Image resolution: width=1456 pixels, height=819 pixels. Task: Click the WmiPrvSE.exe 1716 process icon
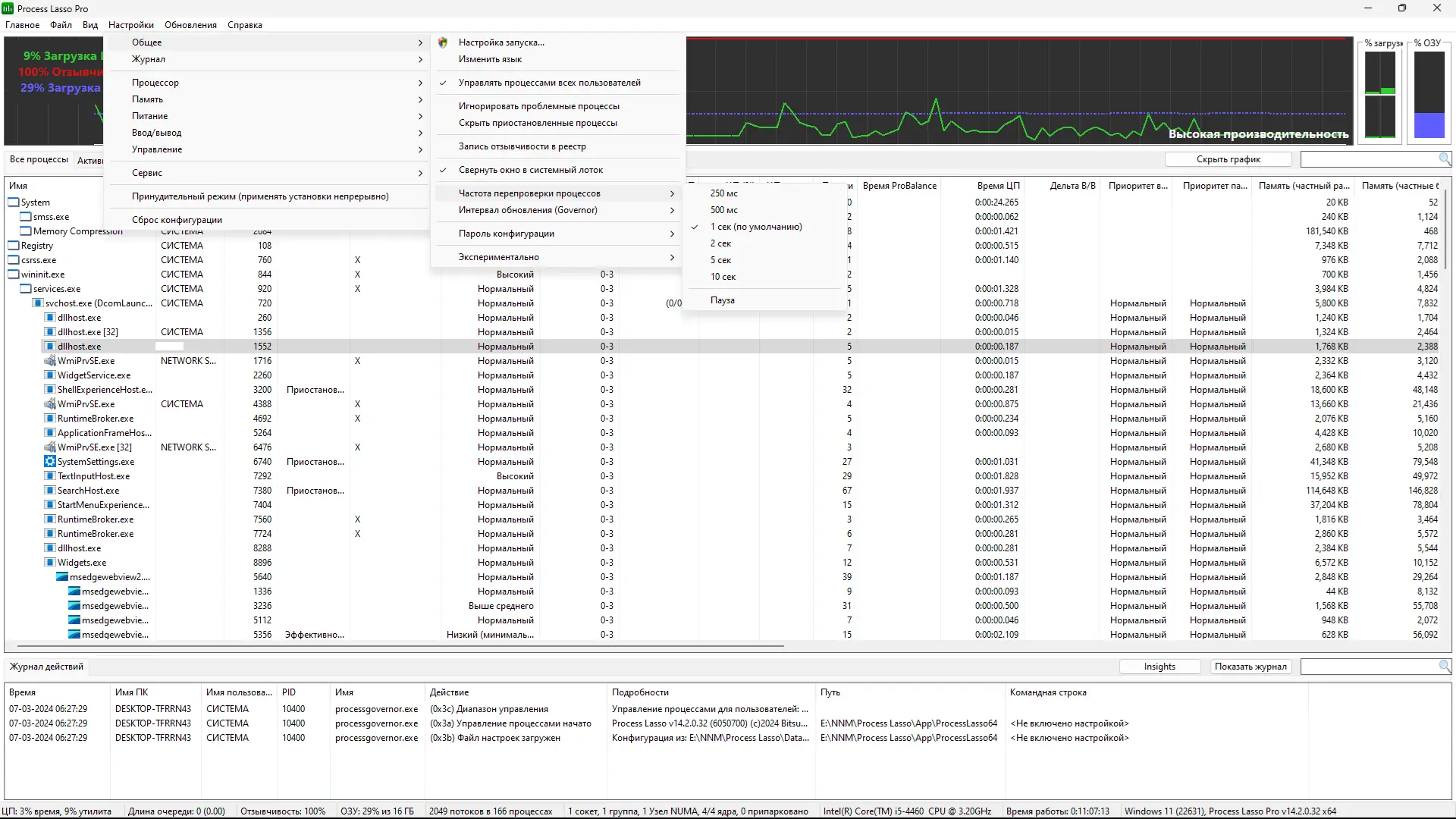pyautogui.click(x=50, y=361)
